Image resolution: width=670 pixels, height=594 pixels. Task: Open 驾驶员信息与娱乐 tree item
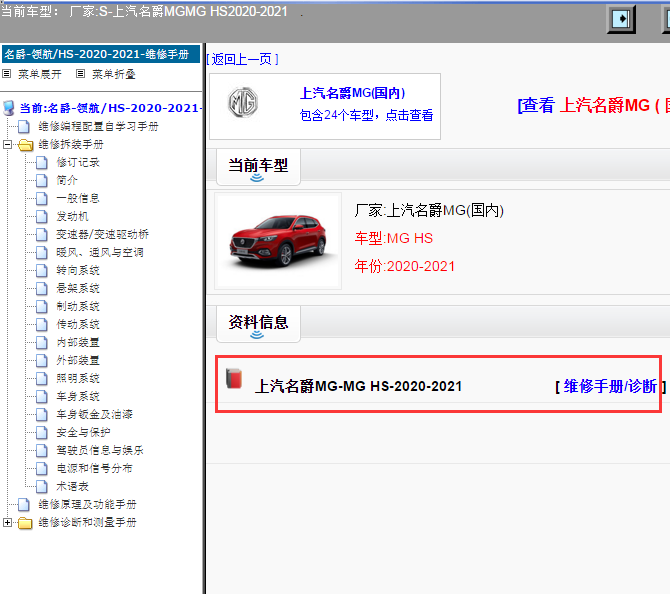coord(100,450)
